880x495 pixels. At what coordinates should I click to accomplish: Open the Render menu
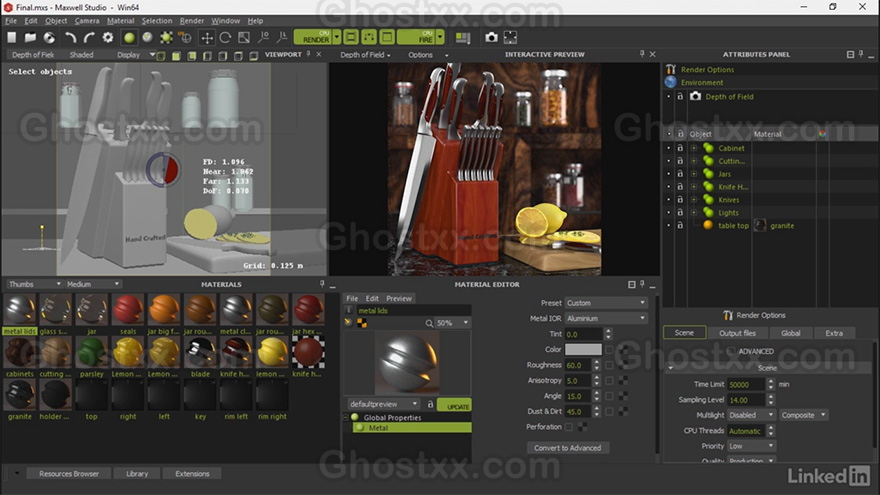click(x=192, y=21)
